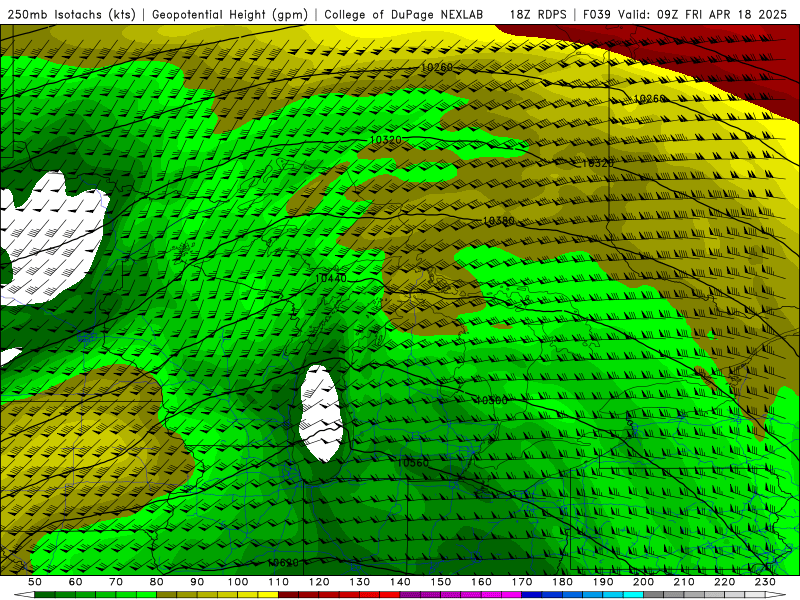Click the 200 value on the color scale

click(x=644, y=582)
